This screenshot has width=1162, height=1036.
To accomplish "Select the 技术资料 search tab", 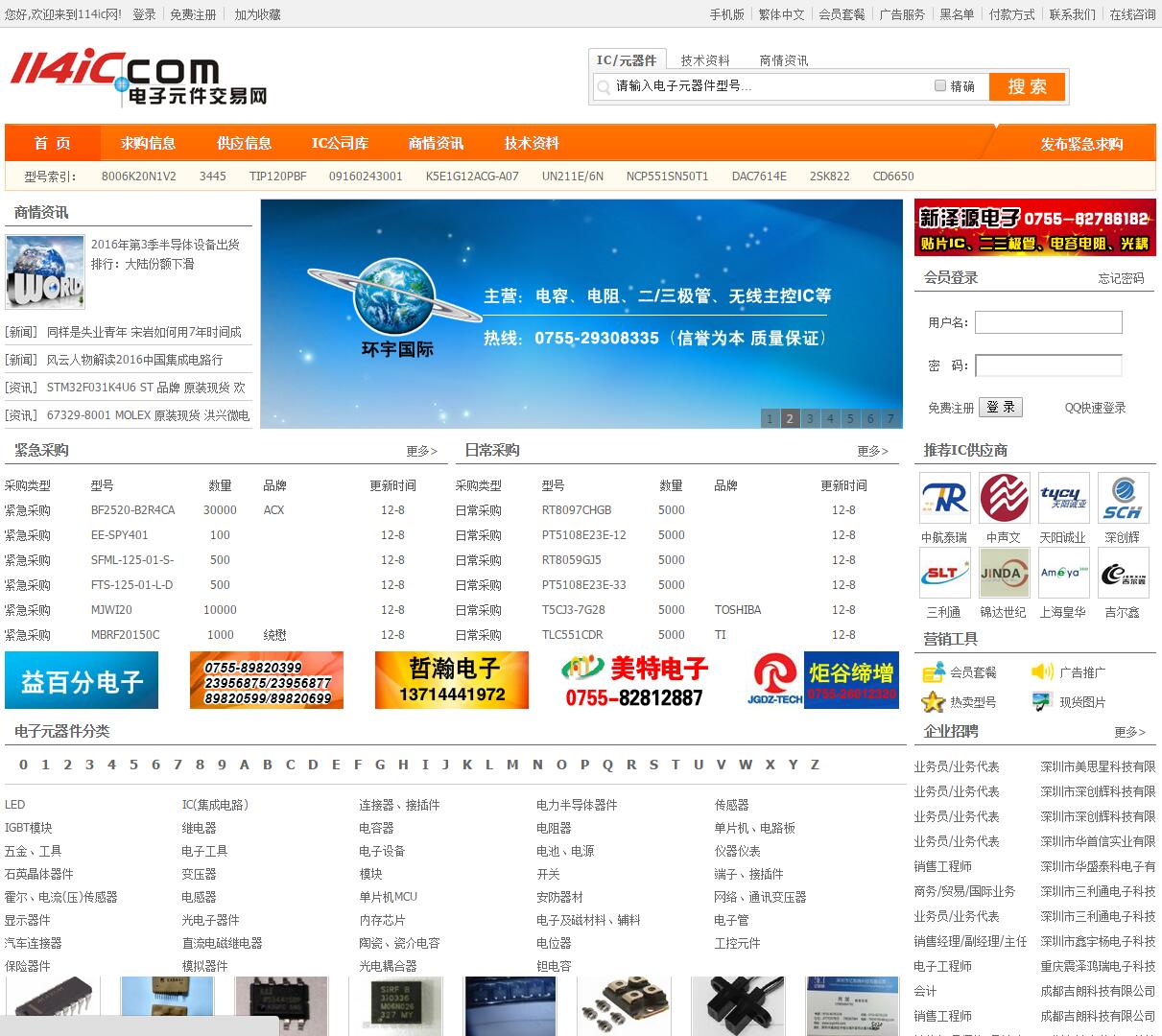I will coord(705,60).
